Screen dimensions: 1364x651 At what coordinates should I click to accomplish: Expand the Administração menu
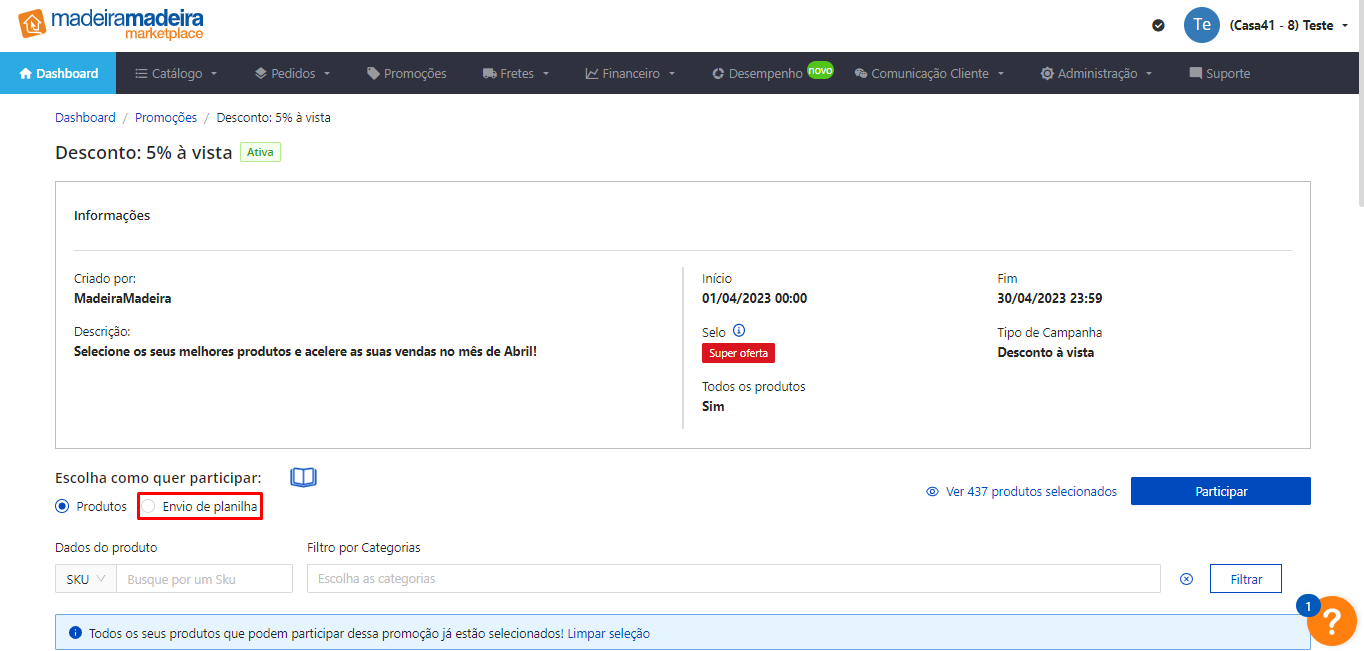1096,73
